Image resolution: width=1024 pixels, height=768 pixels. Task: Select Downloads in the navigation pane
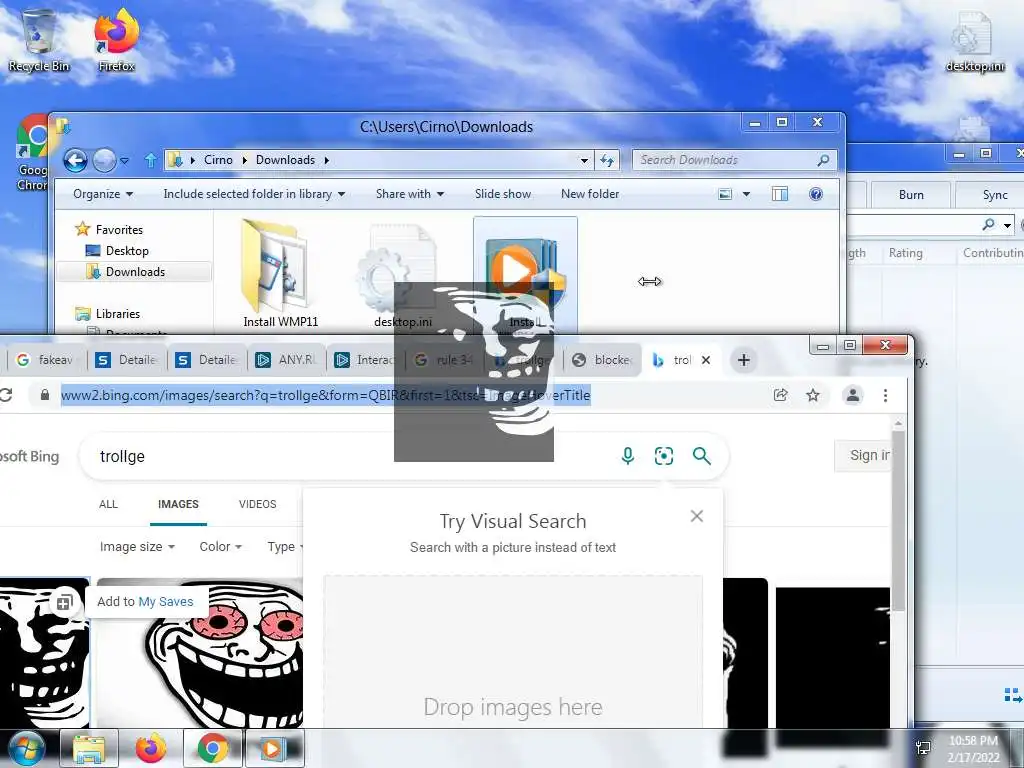(x=135, y=272)
